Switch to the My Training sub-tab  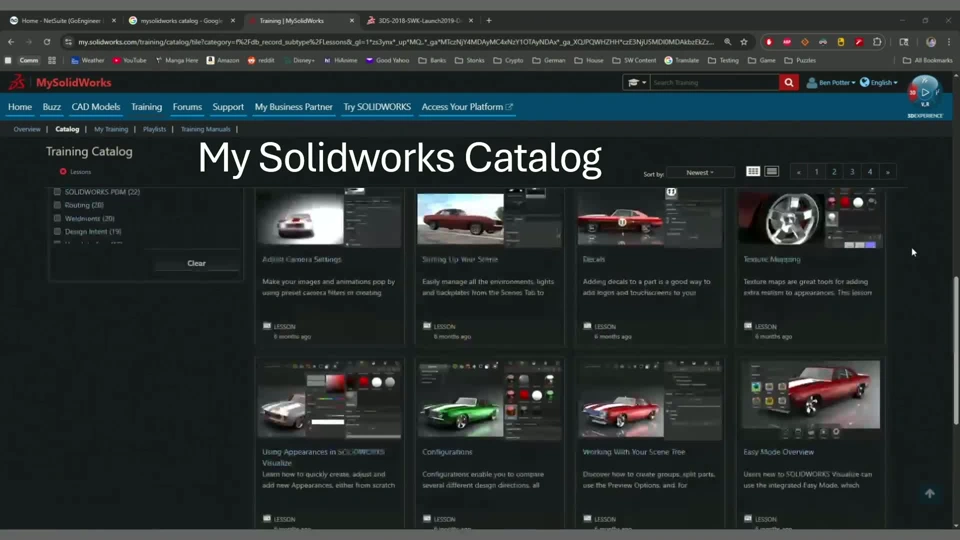(111, 129)
